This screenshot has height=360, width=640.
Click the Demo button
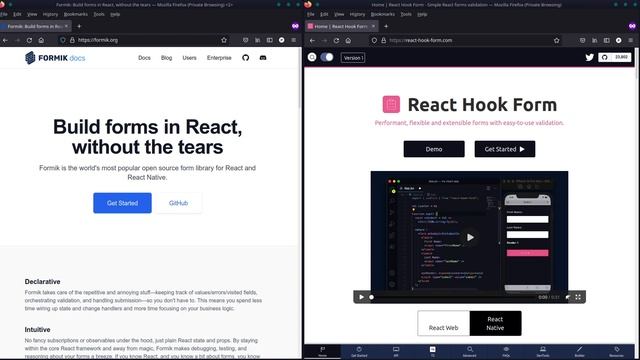(x=434, y=149)
